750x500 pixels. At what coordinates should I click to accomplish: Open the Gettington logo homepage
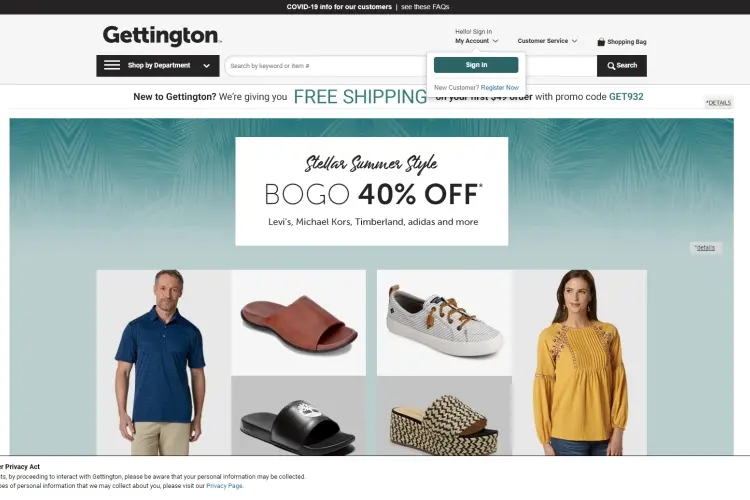point(162,36)
